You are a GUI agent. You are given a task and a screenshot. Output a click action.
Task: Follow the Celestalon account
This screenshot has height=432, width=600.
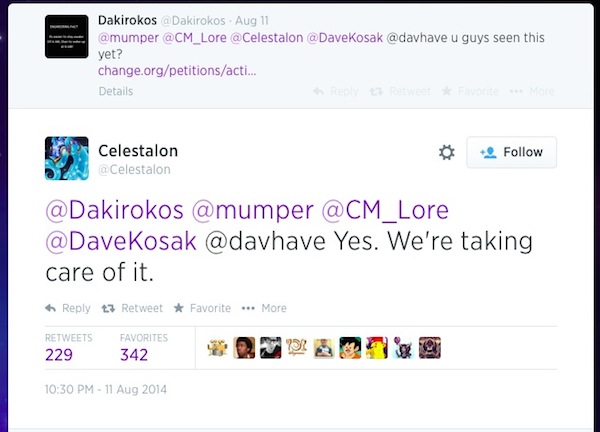511,152
